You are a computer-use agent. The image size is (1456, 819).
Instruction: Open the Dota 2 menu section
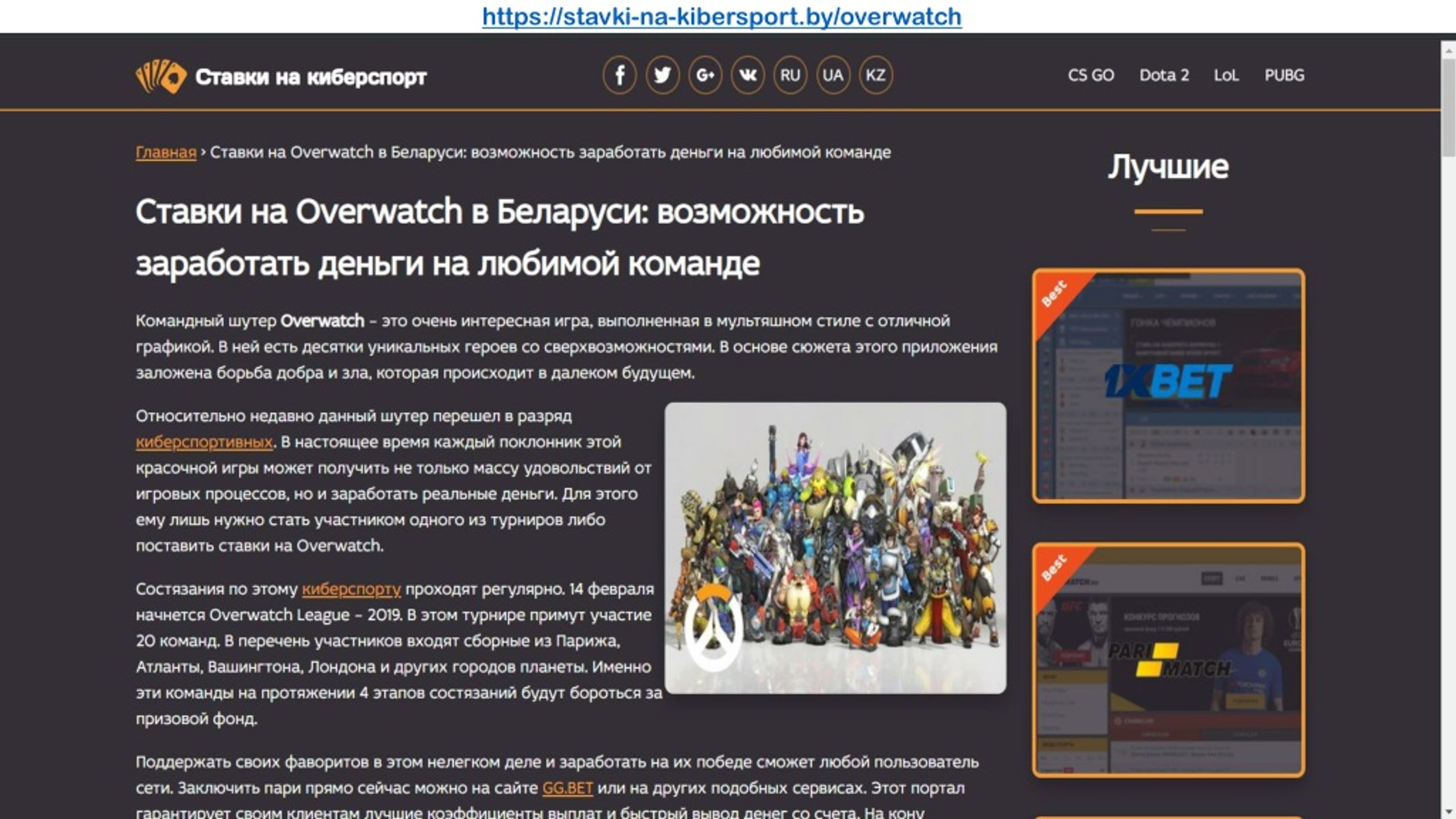pyautogui.click(x=1164, y=75)
